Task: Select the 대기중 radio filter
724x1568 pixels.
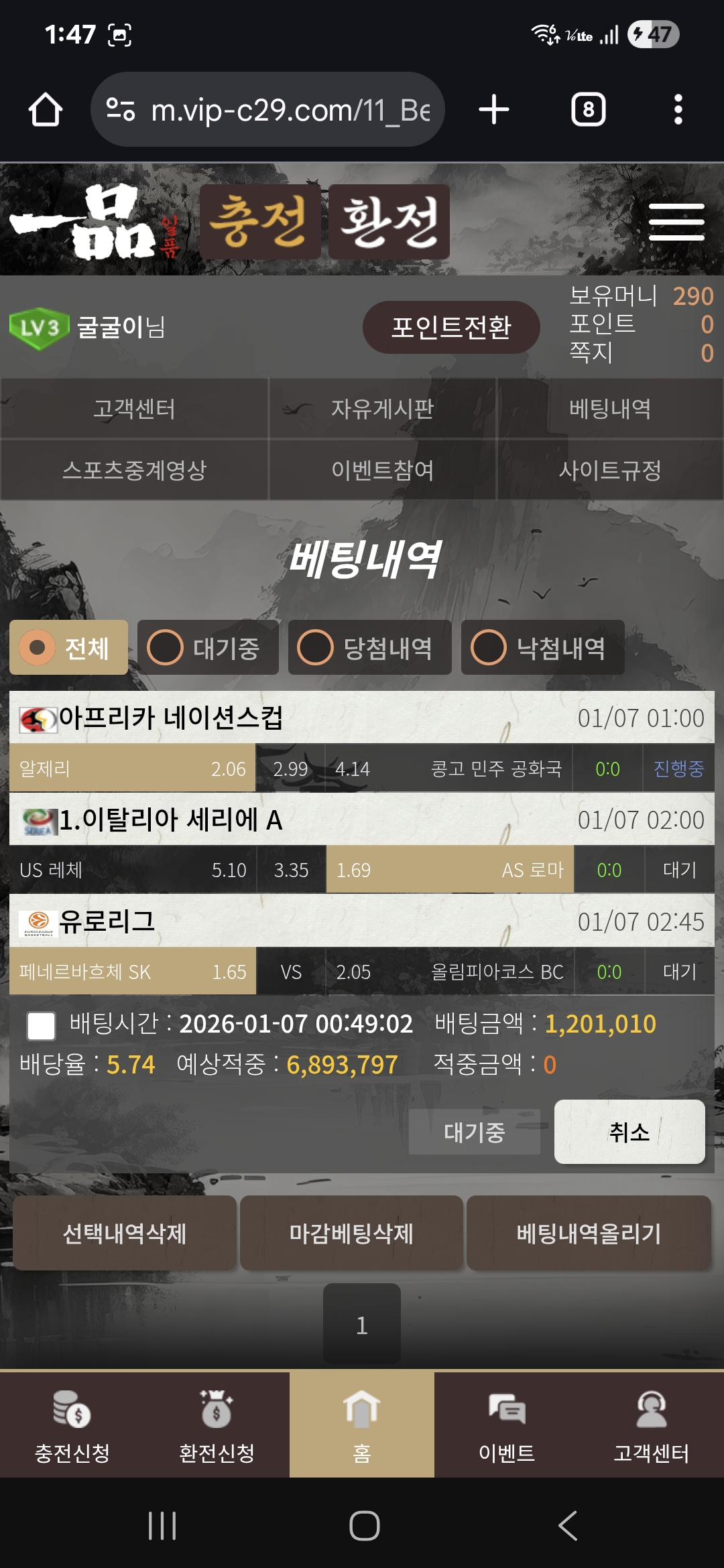Action: (x=165, y=647)
